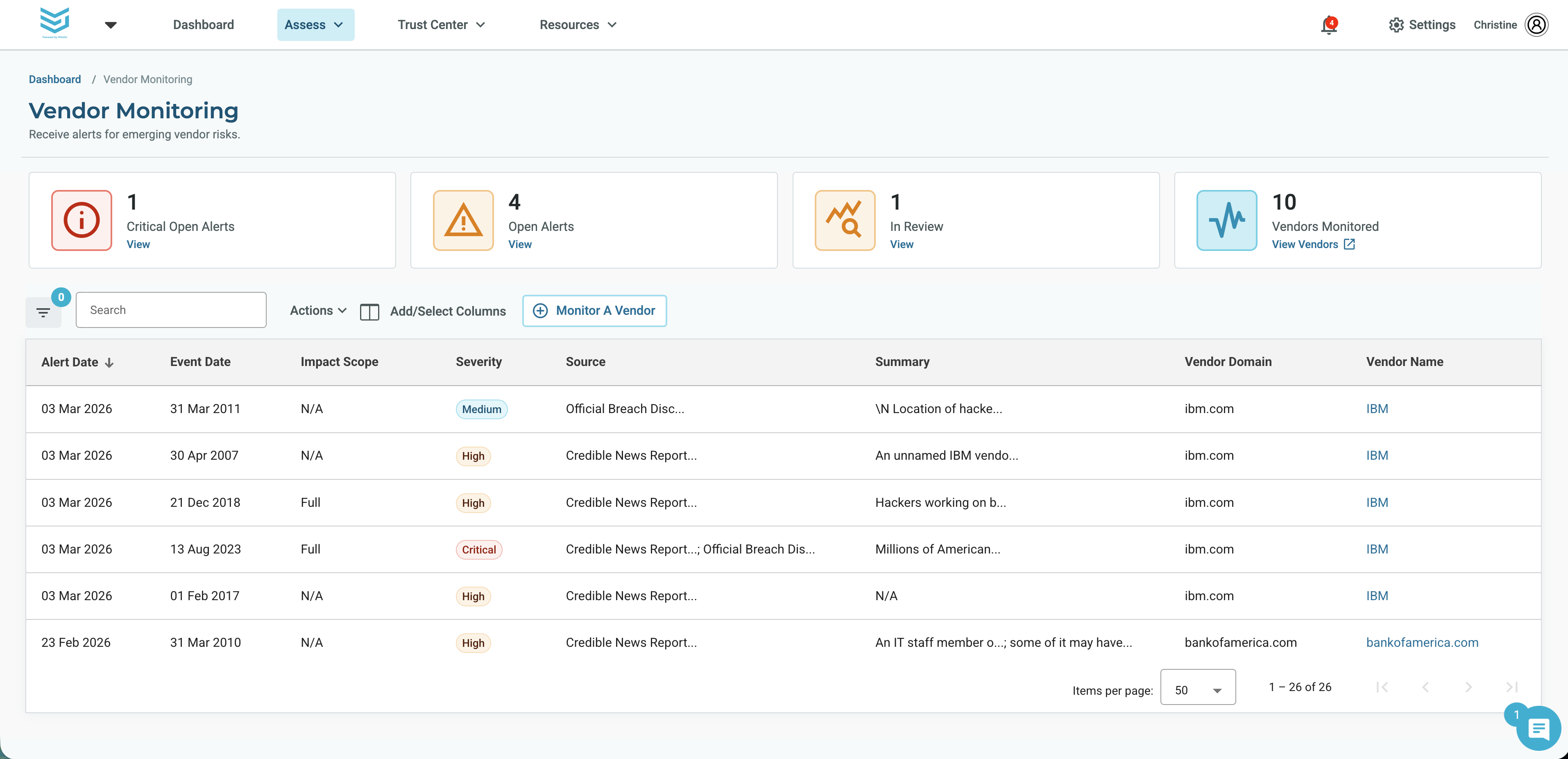Open the Resources menu
Screen dimensions: 1568x759
coord(578,25)
